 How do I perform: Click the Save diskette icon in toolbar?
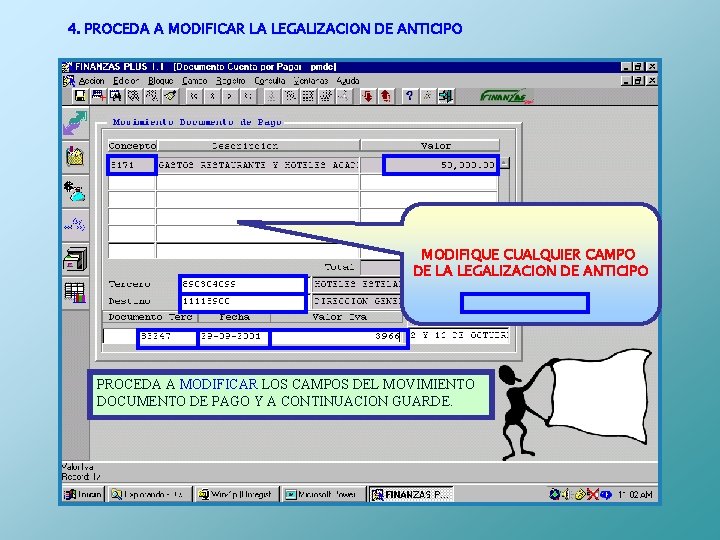point(80,96)
